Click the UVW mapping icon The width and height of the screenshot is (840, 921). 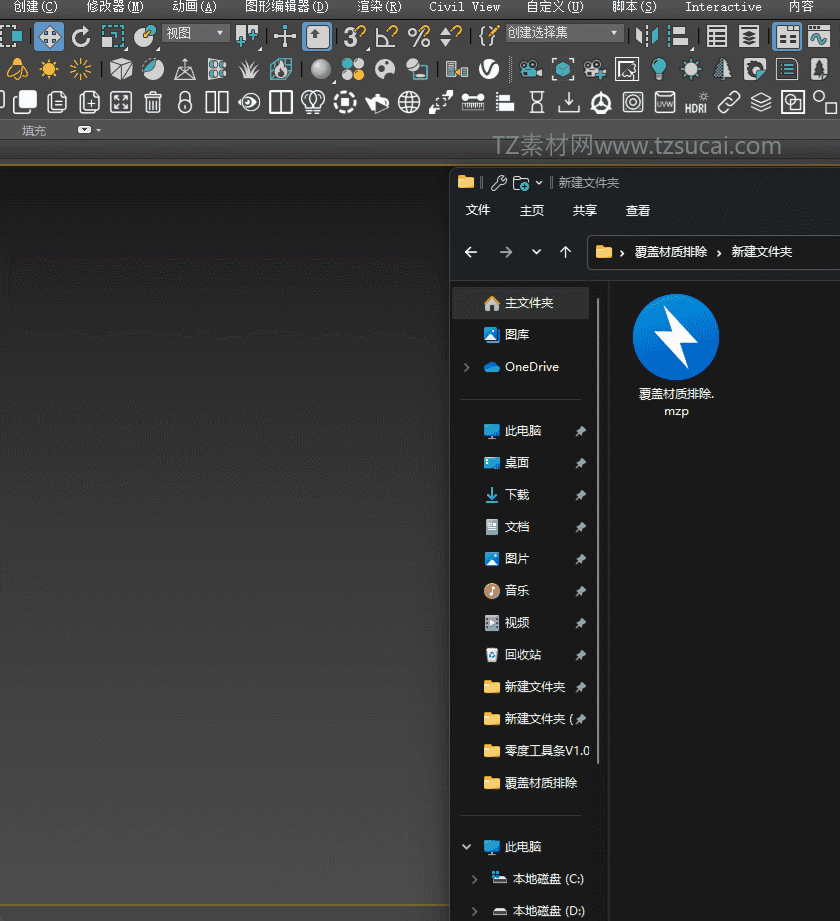[664, 103]
